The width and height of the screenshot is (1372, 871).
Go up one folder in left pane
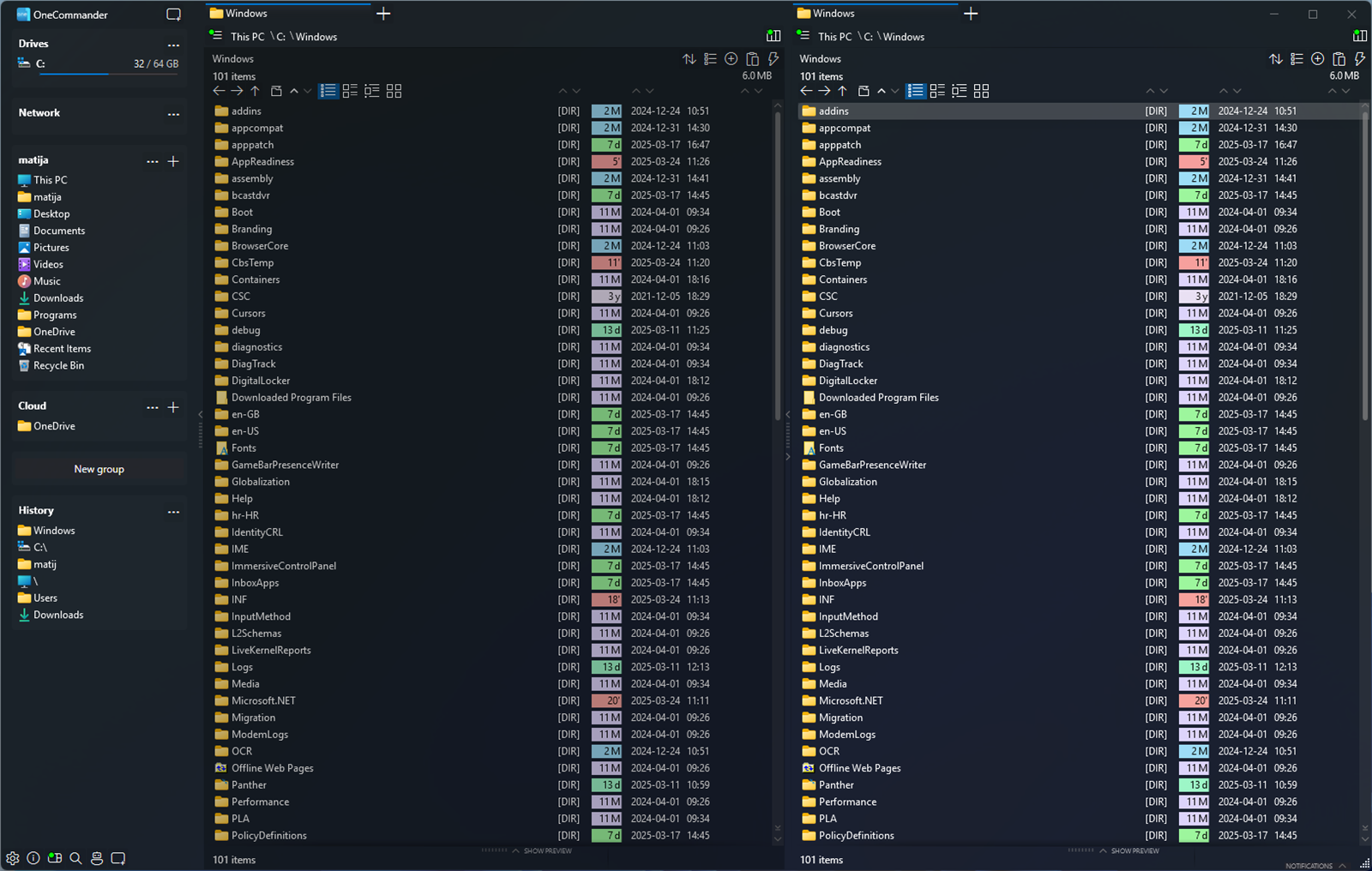pos(255,91)
